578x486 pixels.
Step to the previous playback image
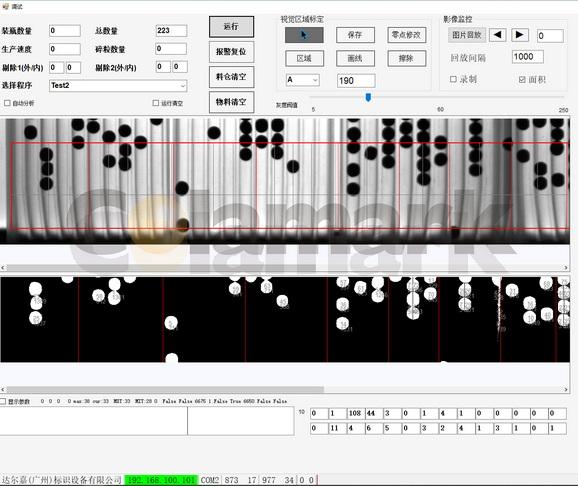click(x=497, y=35)
